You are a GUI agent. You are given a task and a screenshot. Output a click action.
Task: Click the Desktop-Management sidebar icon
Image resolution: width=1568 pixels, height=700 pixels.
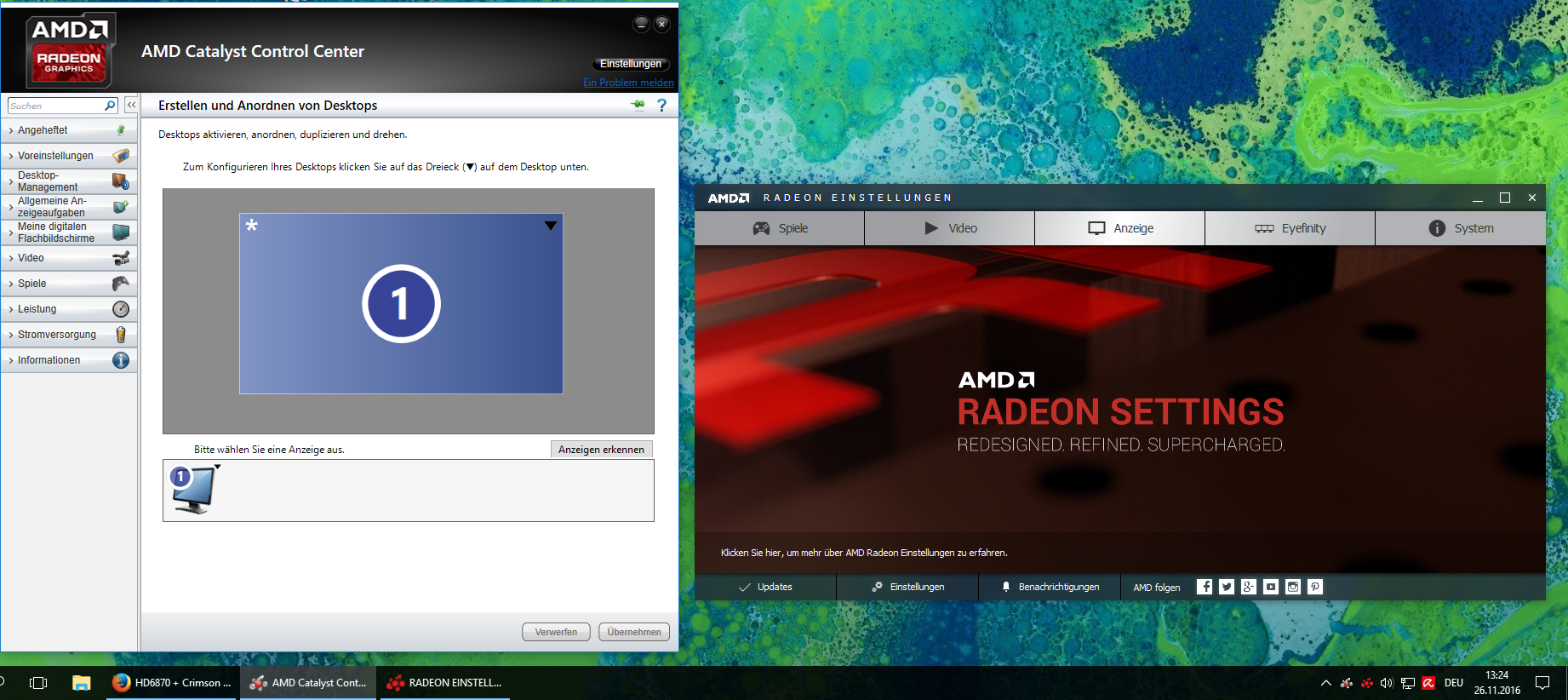(x=121, y=181)
